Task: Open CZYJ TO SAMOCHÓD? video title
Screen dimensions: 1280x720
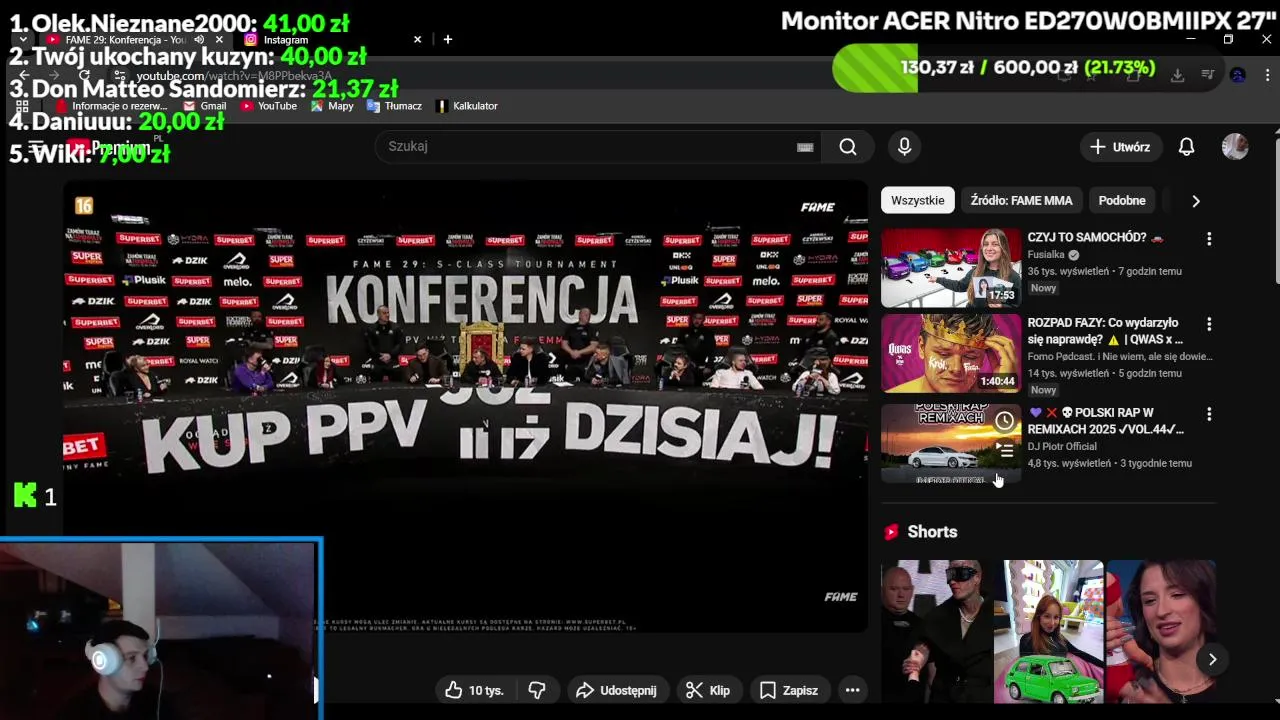Action: tap(1095, 238)
